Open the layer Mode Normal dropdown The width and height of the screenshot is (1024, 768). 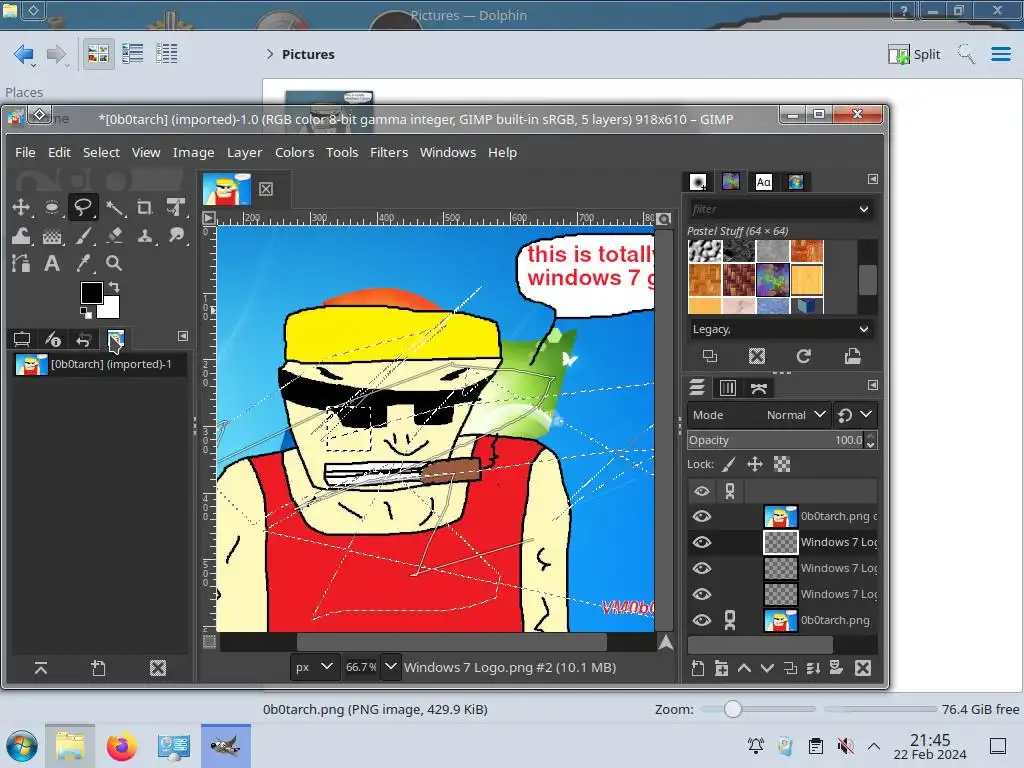(759, 415)
